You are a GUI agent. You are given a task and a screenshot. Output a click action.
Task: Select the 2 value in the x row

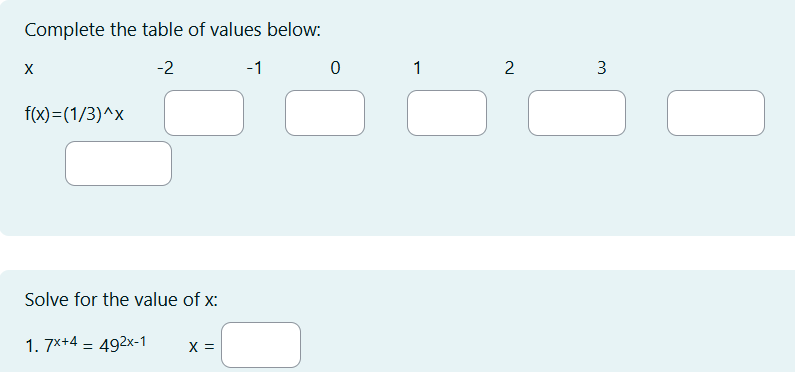[x=509, y=68]
